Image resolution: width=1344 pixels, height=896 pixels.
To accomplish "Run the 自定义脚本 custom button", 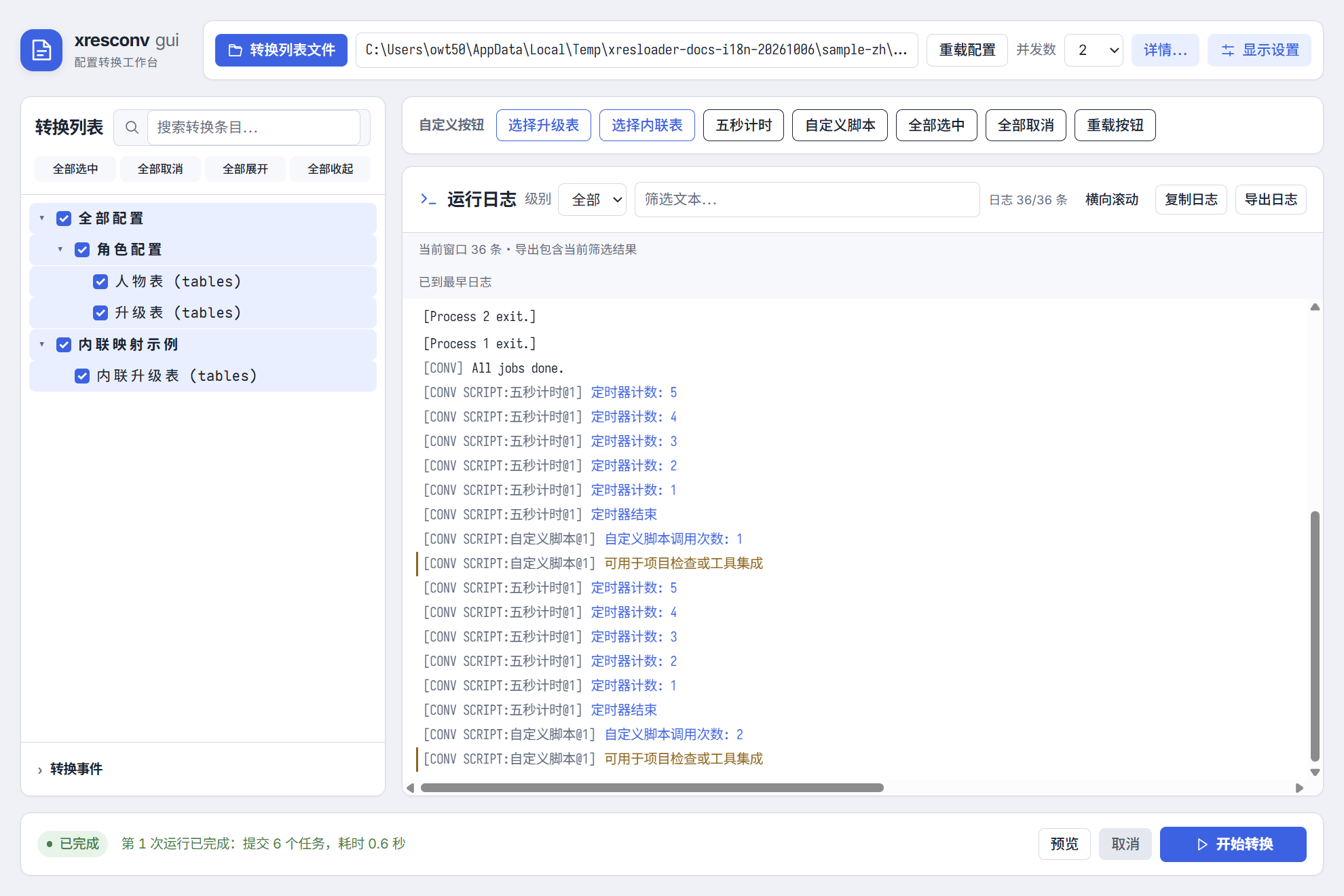I will 840,126.
